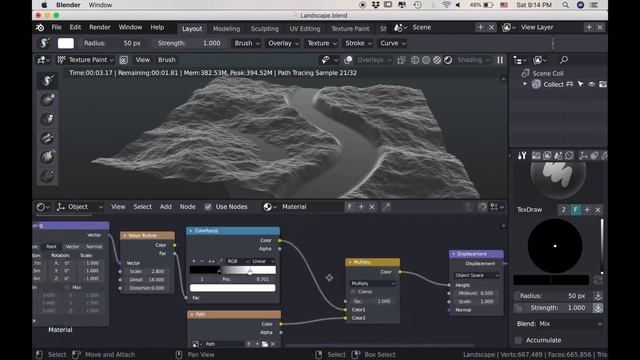
Task: Unlink TexDraw brush with X icon
Action: [x=598, y=209]
